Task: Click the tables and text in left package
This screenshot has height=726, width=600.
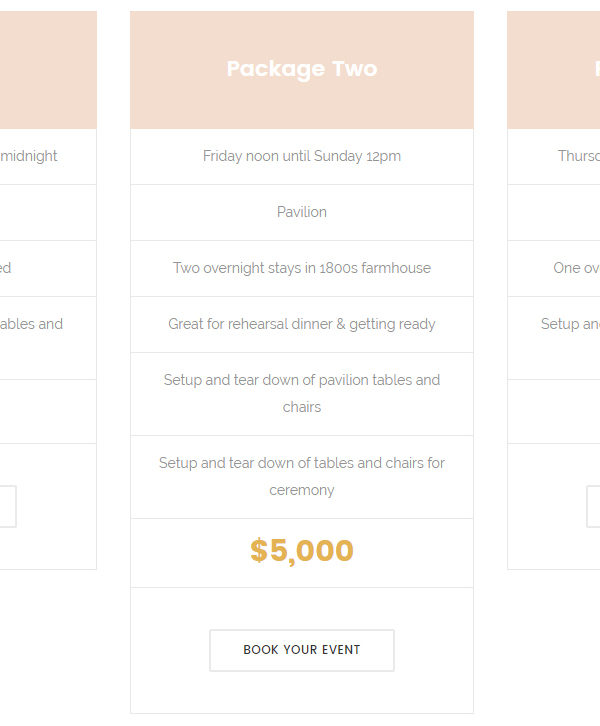Action: (31, 324)
